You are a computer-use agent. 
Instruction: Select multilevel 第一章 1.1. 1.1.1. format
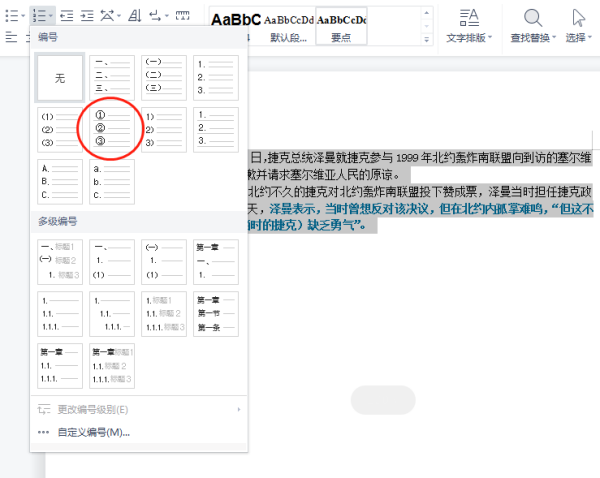pos(60,366)
